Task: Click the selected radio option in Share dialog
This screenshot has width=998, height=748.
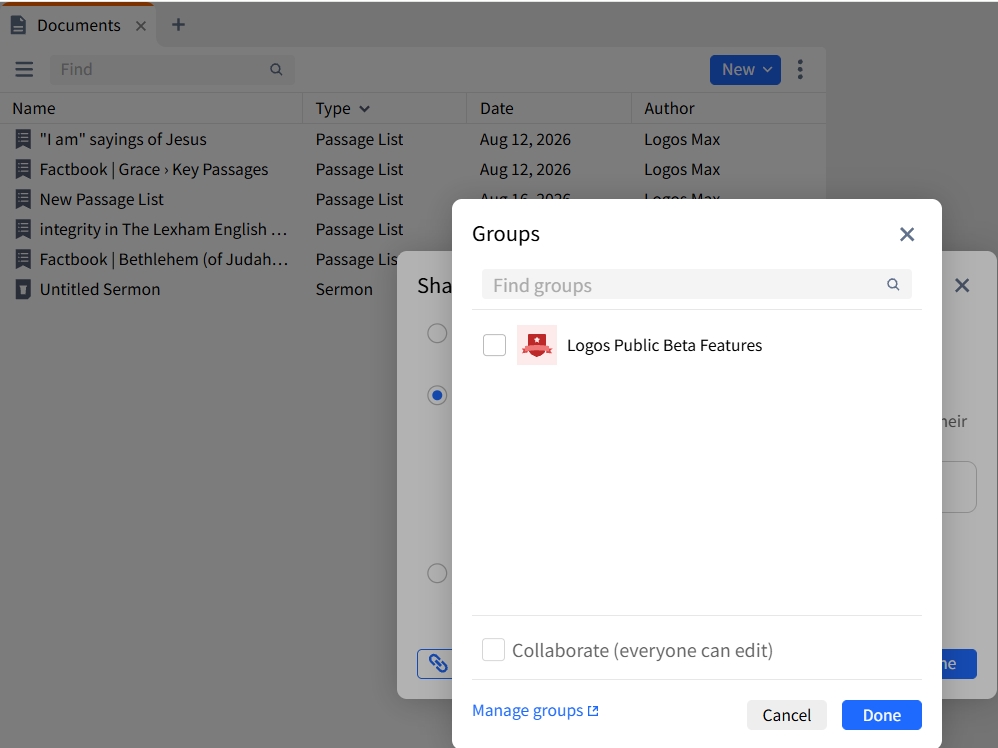Action: [437, 395]
